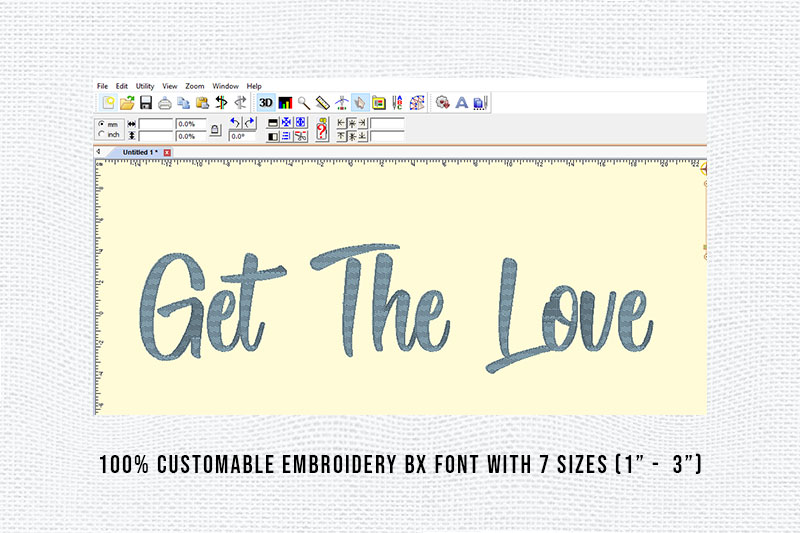The image size is (800, 533).
Task: Align left with the left-edge arrow icon
Action: click(341, 123)
